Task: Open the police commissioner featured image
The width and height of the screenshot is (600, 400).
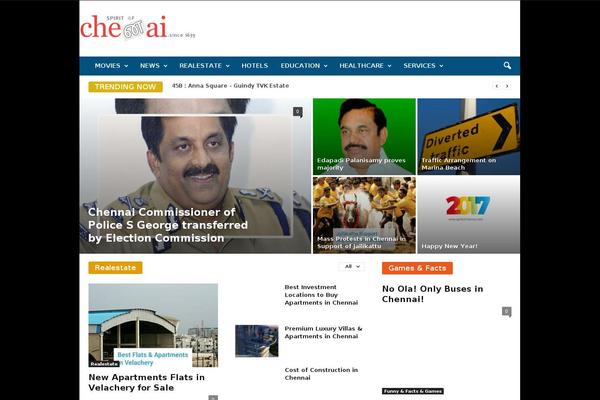Action: (195, 176)
